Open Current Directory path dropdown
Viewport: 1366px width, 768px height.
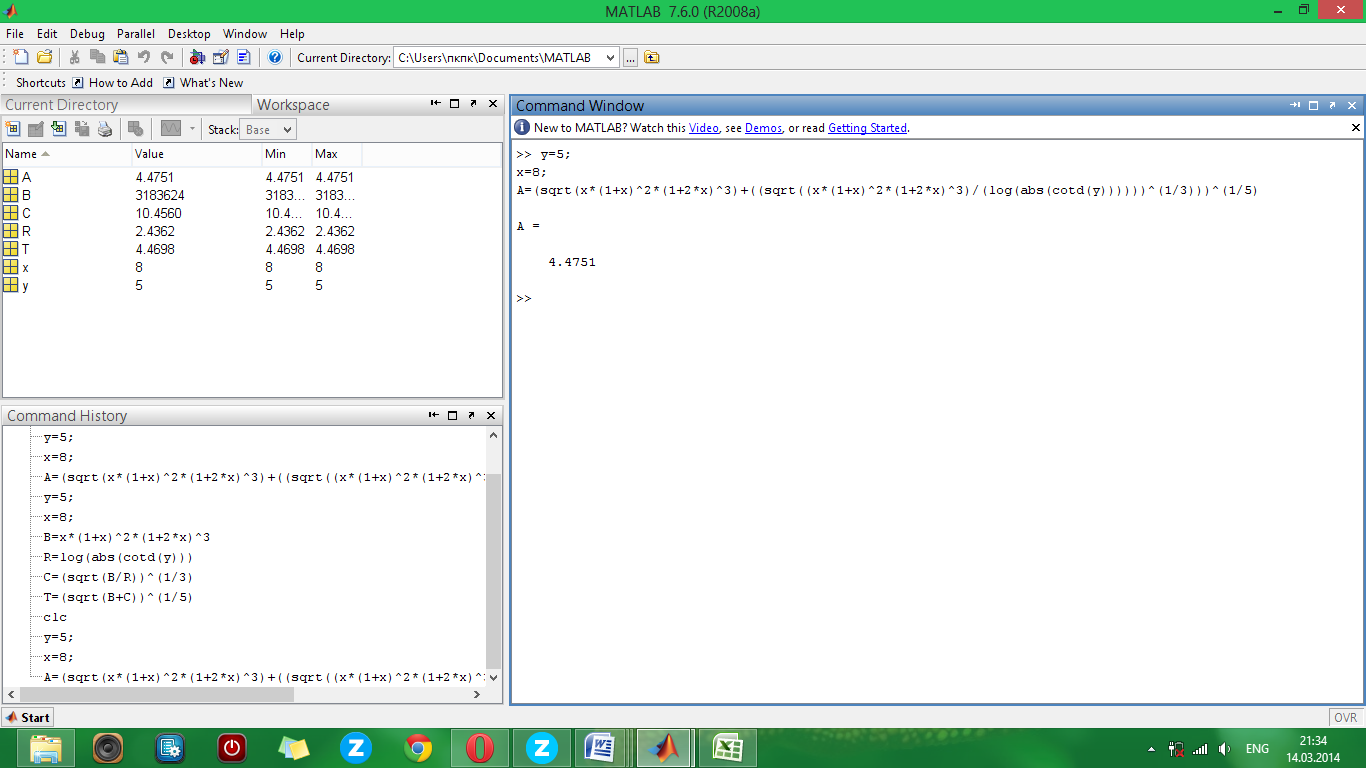coord(610,58)
